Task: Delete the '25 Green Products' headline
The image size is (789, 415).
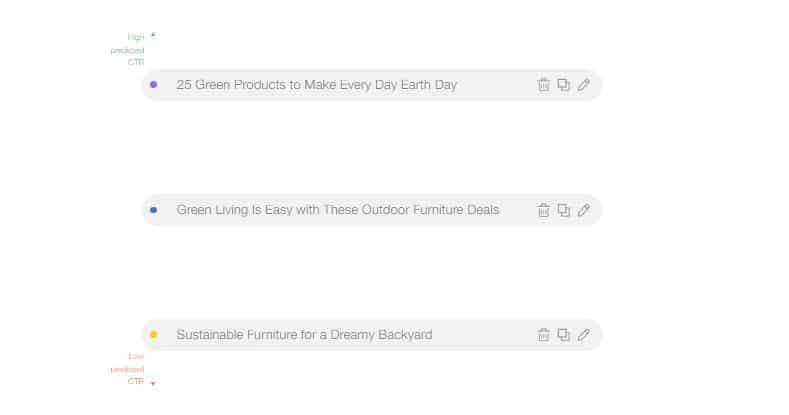Action: tap(543, 85)
